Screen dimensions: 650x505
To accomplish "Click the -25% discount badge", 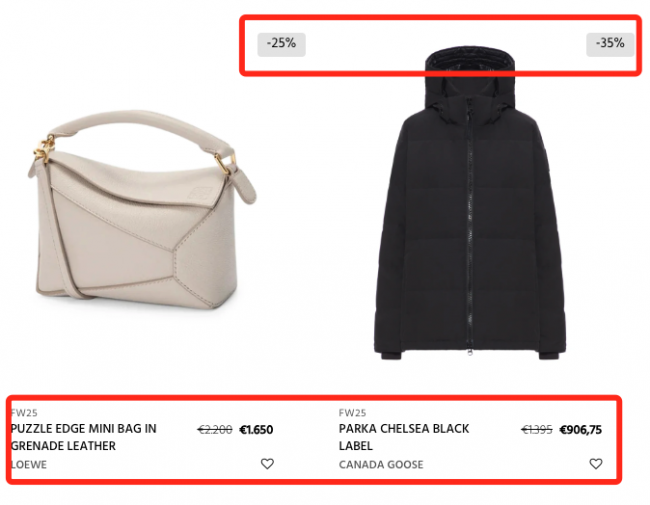I will point(281,44).
